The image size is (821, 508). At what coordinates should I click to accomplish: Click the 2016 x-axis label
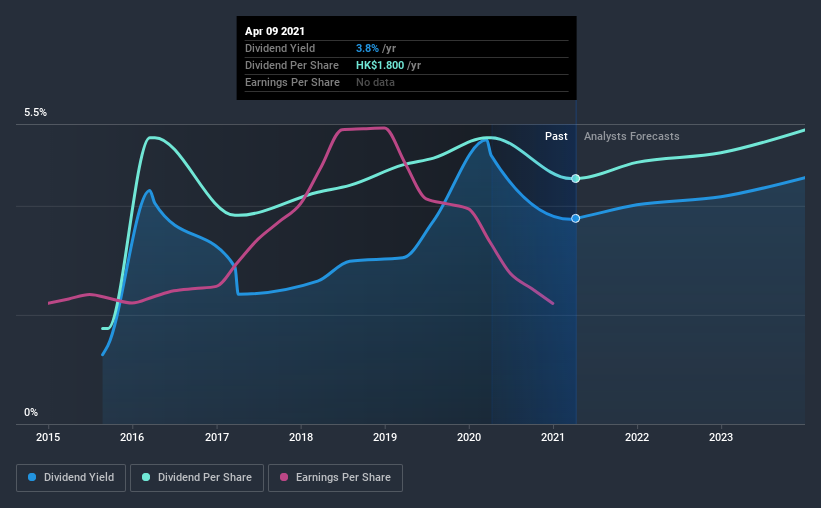132,437
